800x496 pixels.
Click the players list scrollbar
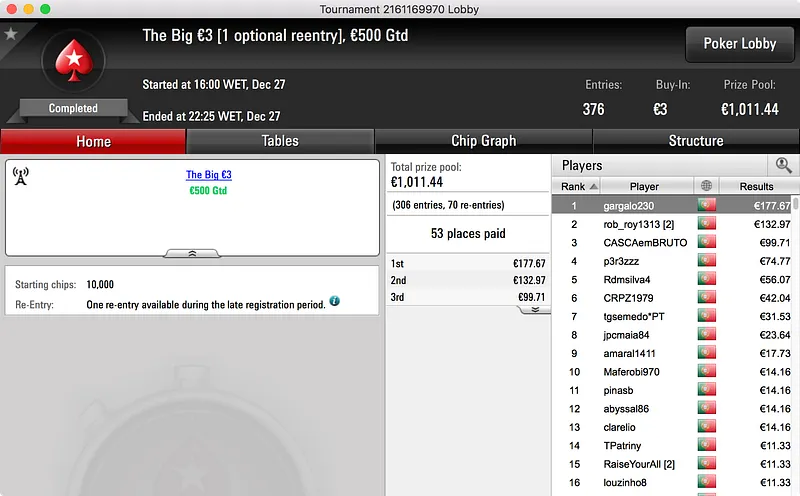coord(795,204)
